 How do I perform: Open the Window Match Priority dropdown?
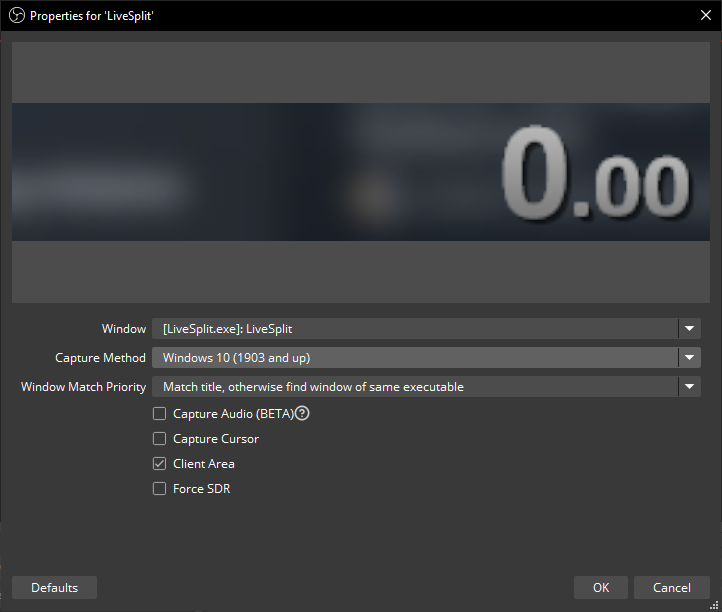pos(426,387)
